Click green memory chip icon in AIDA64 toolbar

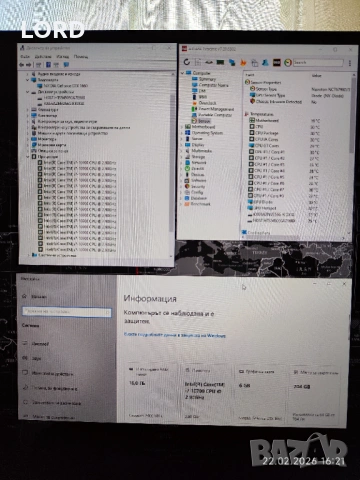[220, 62]
